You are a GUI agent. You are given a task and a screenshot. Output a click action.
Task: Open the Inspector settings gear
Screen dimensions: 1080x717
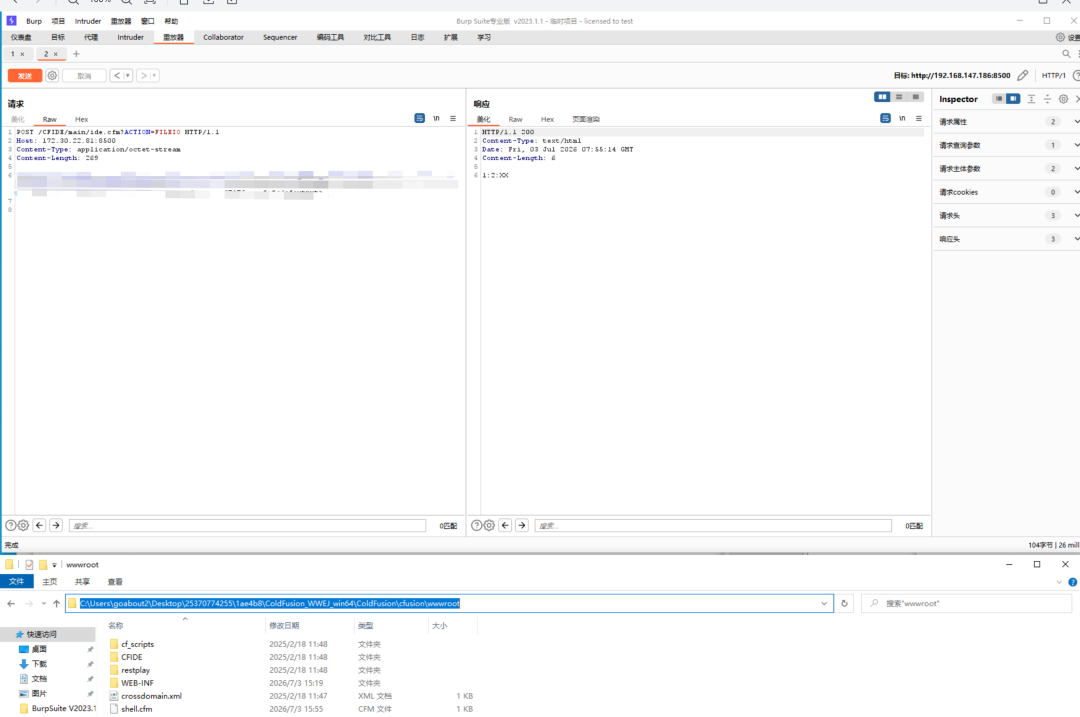tap(1063, 99)
